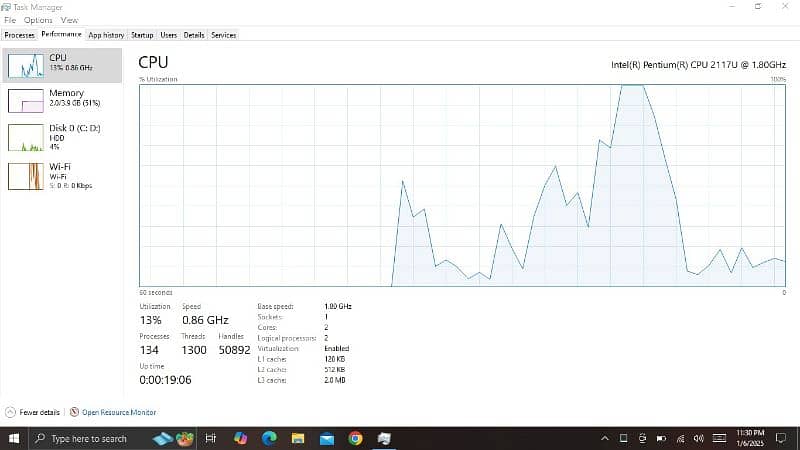This screenshot has height=450, width=800.
Task: Click the Copilot icon on taskbar
Action: pos(240,438)
